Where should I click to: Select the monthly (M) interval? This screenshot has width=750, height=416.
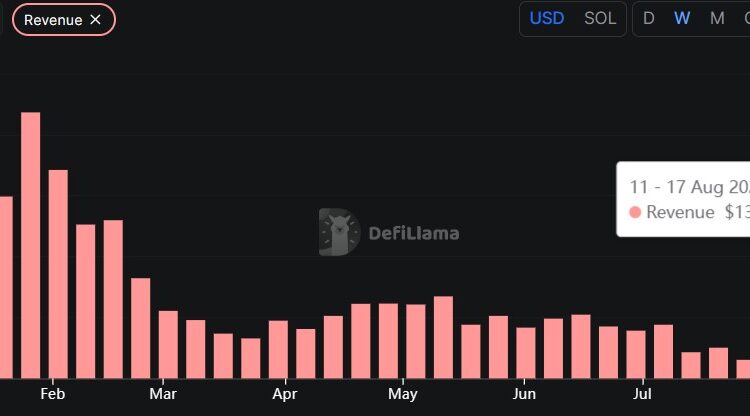pos(717,19)
